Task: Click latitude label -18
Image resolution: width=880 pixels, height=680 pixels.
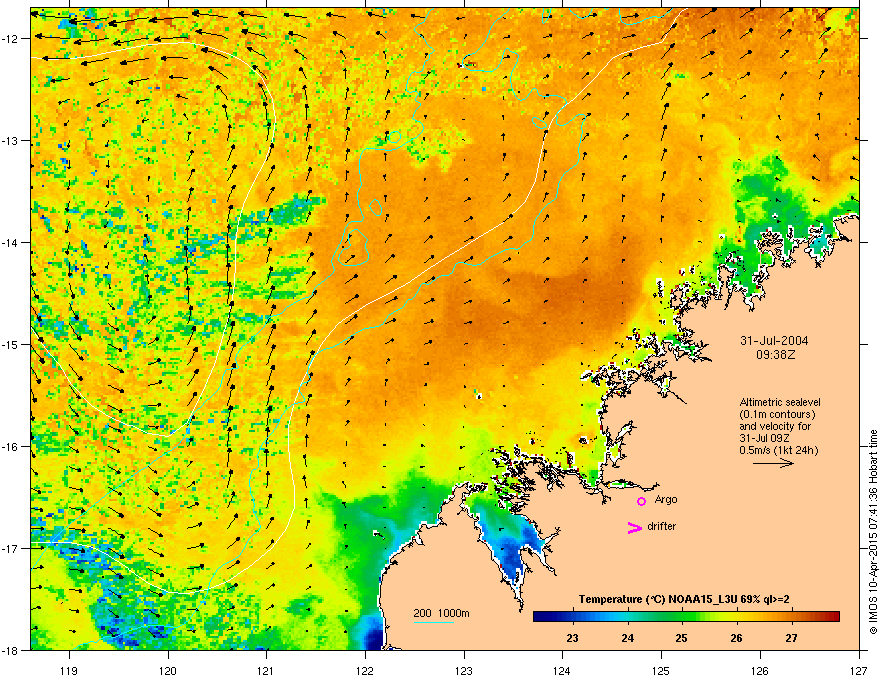Action: (11, 650)
